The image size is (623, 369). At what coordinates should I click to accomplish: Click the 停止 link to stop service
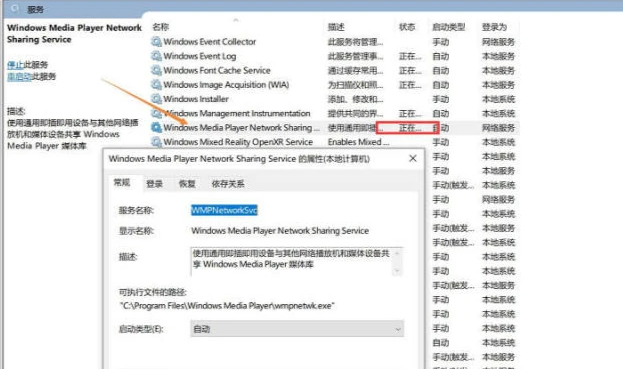[15, 65]
